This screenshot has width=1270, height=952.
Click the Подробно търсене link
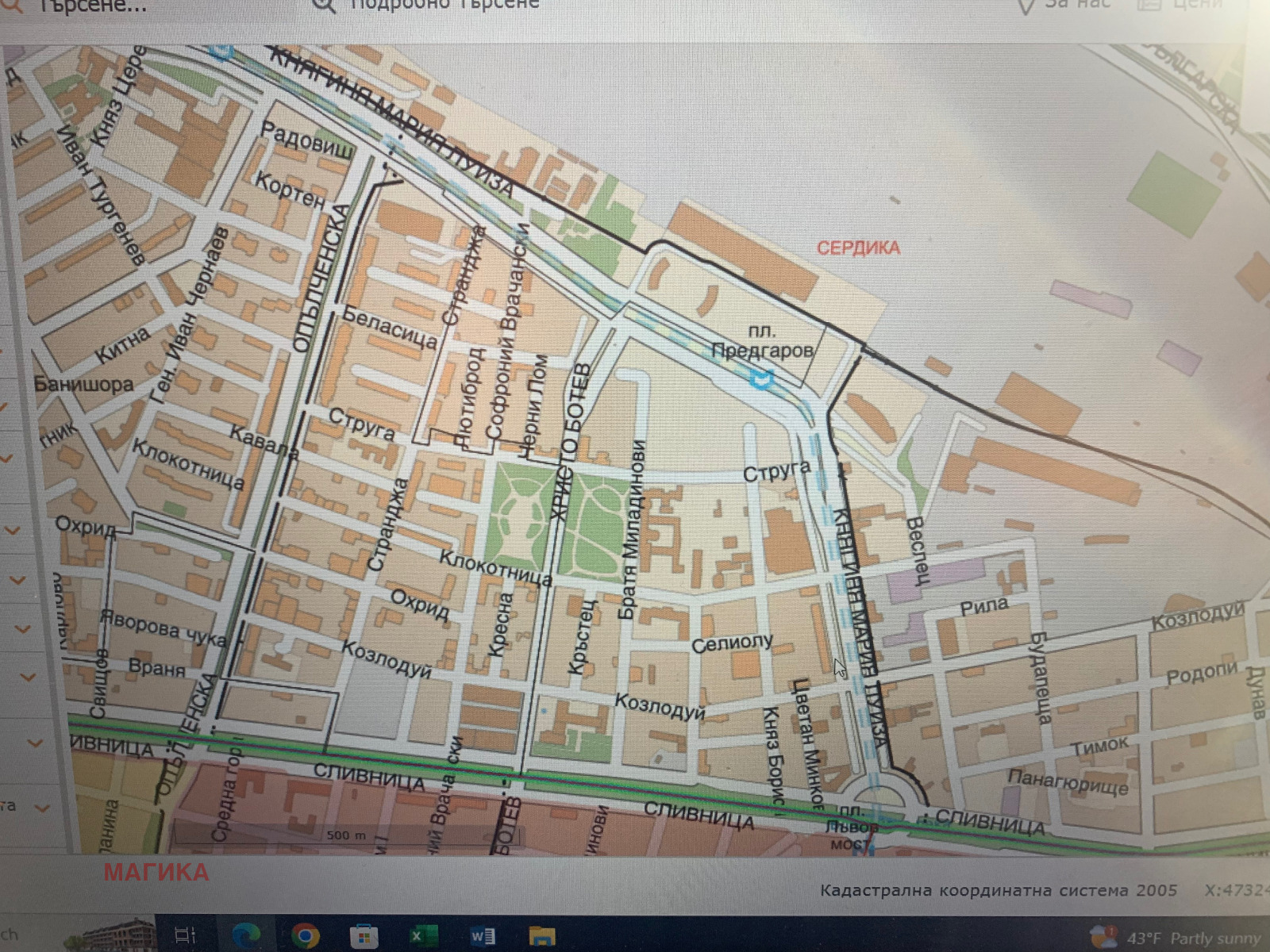tap(444, 5)
